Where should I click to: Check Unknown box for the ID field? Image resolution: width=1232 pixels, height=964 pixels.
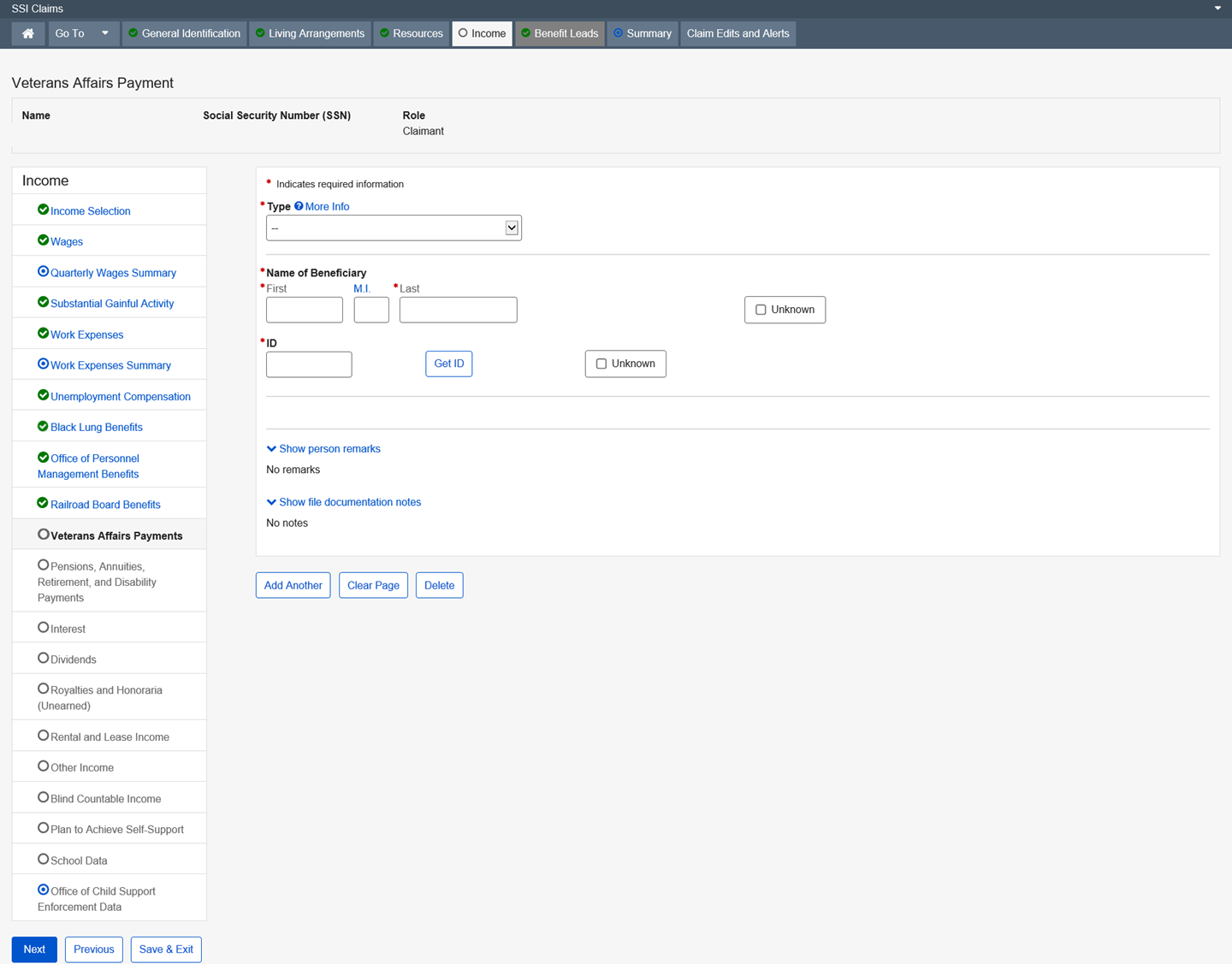click(601, 364)
